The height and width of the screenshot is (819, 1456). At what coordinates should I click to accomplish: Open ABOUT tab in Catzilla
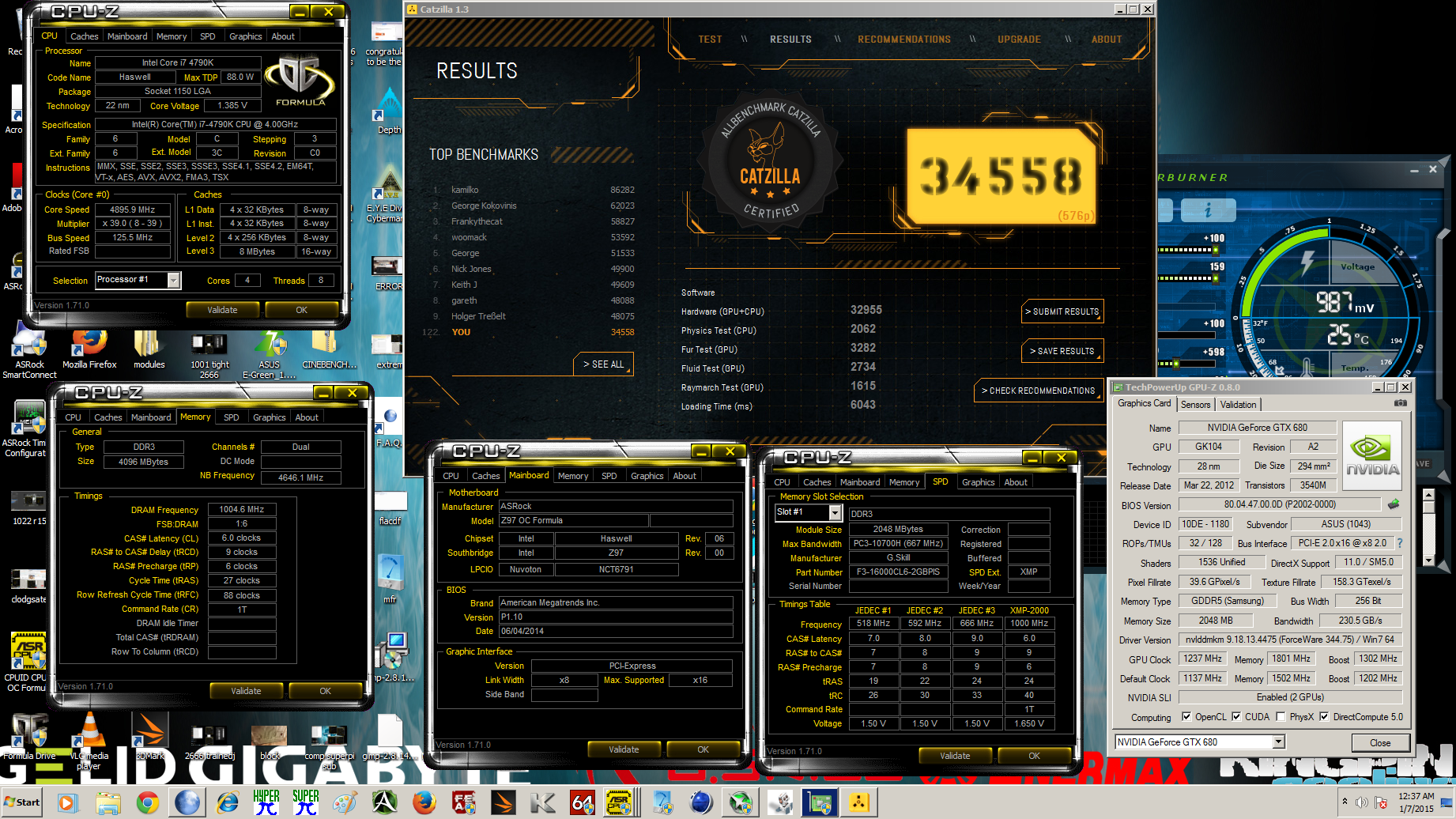point(1107,40)
